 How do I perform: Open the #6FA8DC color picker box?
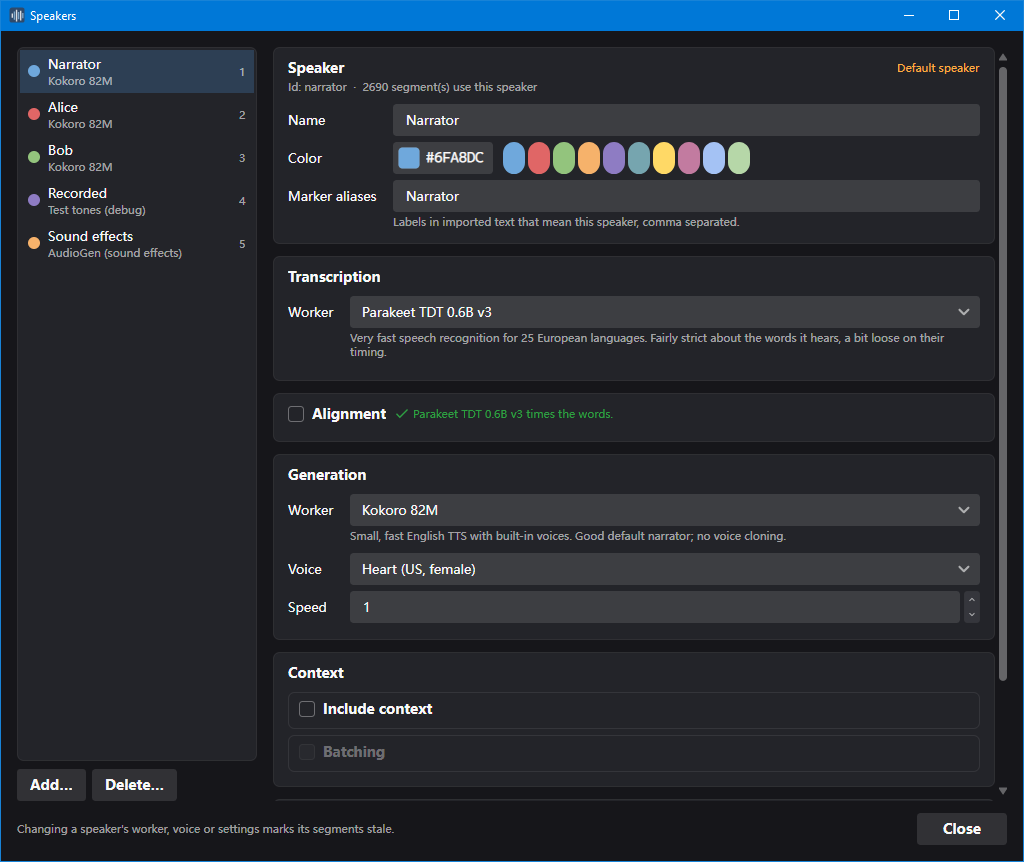[443, 158]
